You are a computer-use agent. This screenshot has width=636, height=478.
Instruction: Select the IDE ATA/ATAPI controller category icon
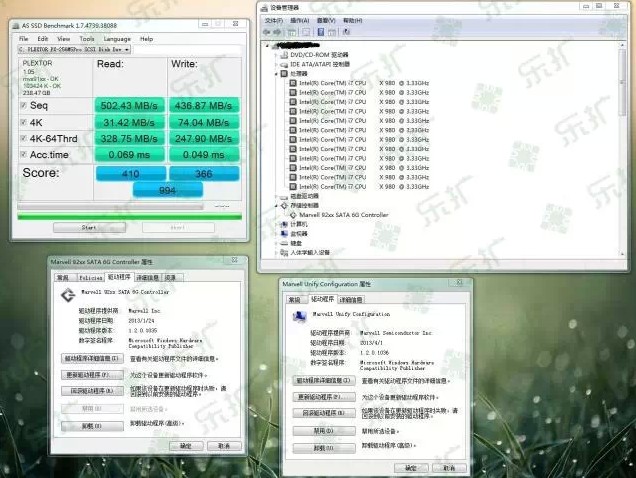tap(284, 65)
